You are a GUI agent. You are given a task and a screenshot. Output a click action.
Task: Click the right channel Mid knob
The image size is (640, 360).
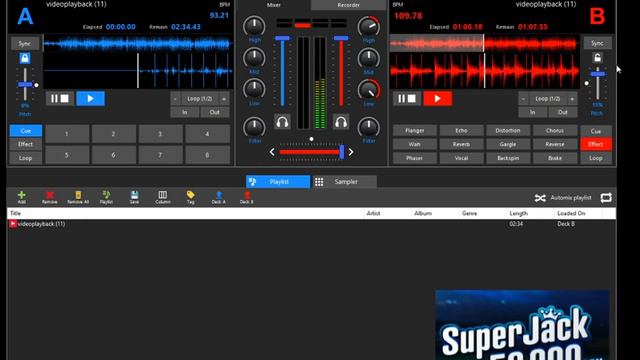click(369, 58)
